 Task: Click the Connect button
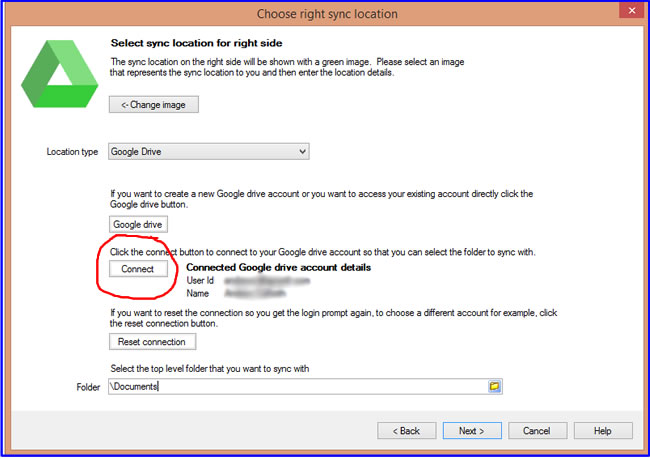point(138,269)
